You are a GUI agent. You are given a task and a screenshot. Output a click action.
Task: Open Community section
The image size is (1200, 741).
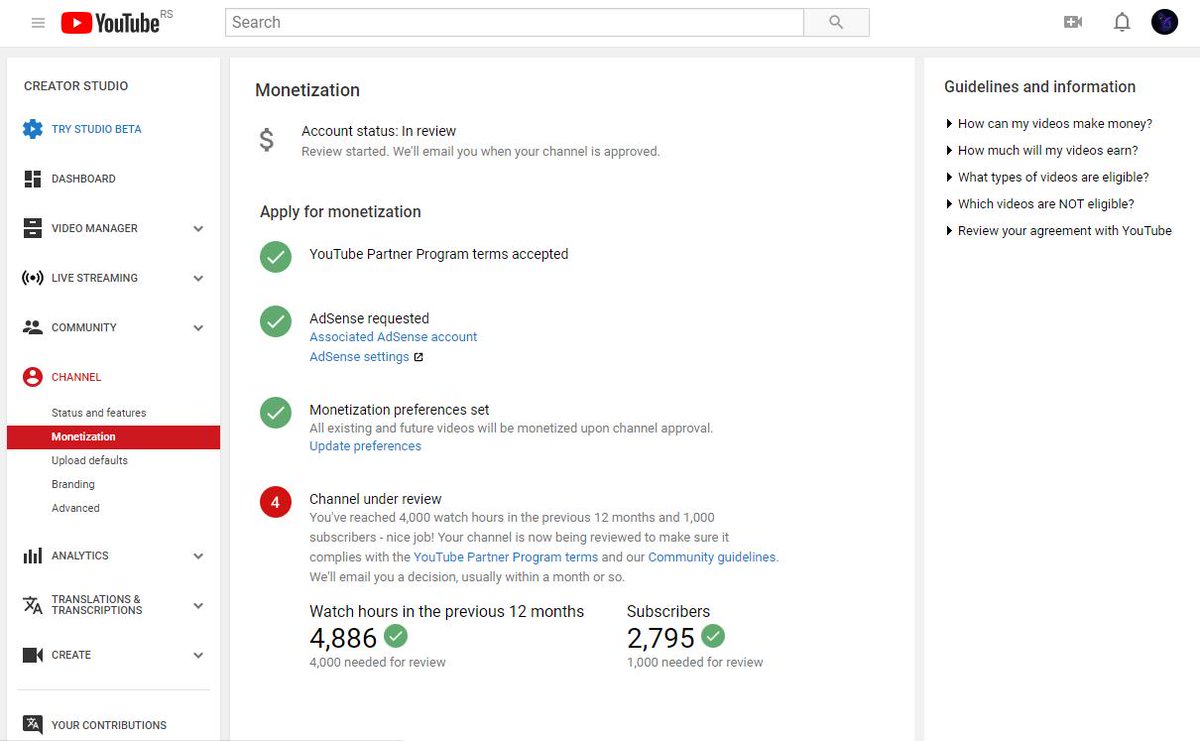tap(84, 327)
